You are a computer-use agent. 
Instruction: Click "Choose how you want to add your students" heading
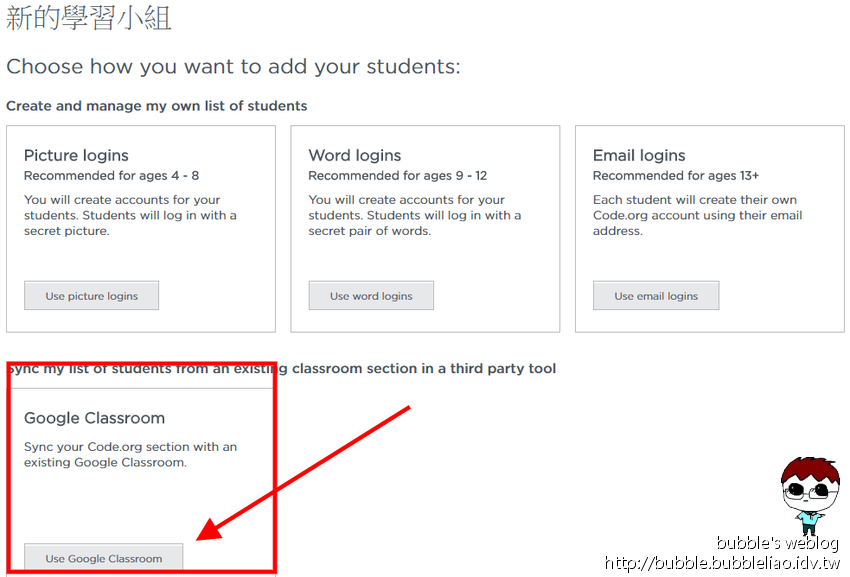point(233,67)
